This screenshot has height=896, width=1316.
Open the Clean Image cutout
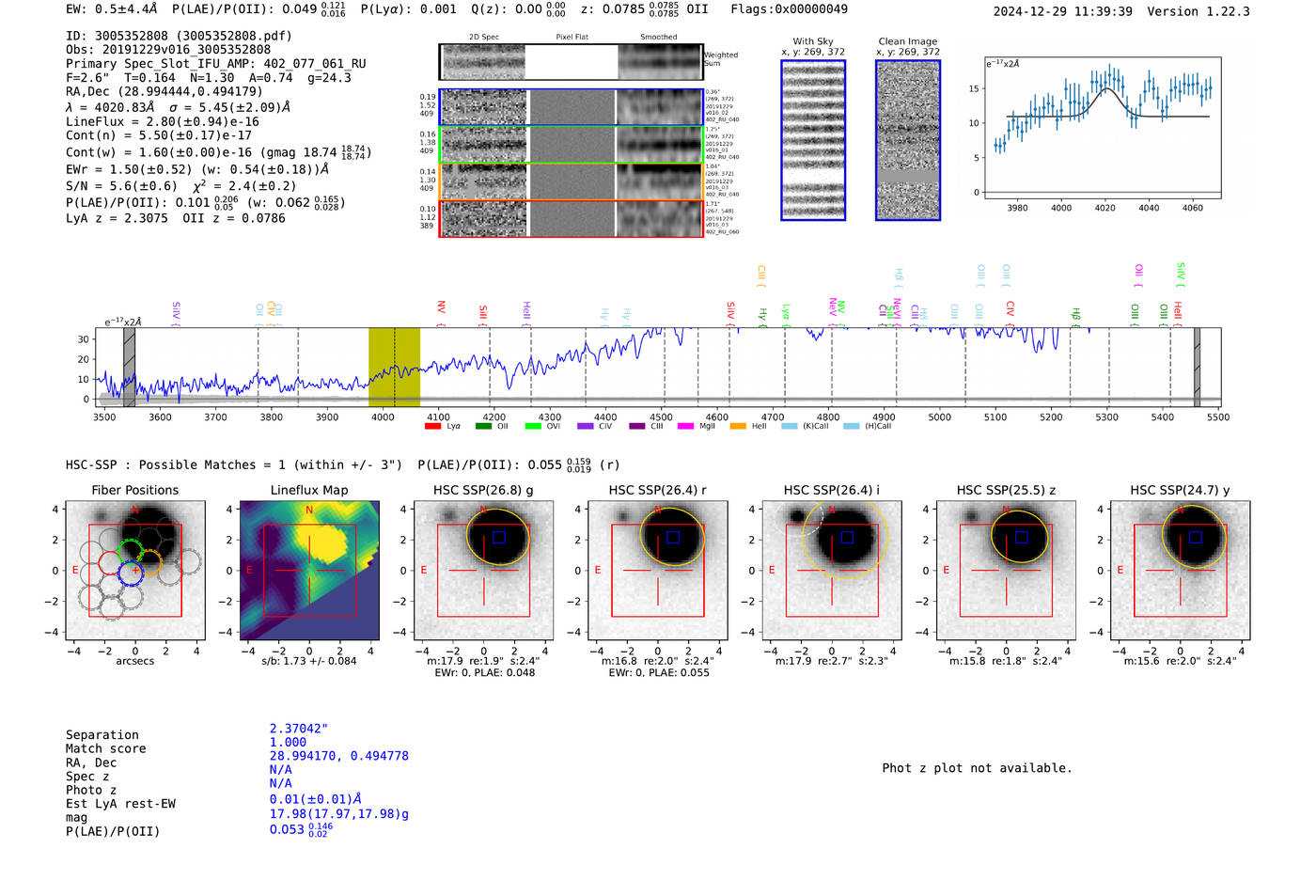pos(908,140)
